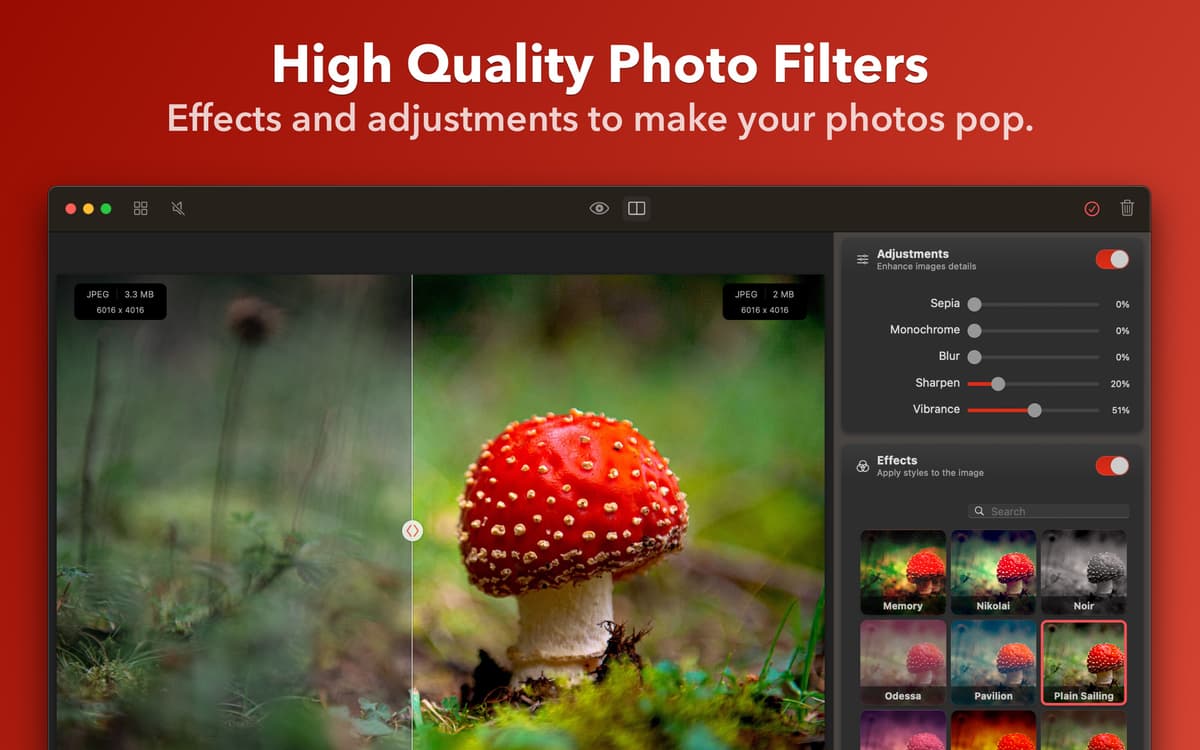The height and width of the screenshot is (750, 1200).
Task: Switch to split comparison view icon
Action: [637, 208]
